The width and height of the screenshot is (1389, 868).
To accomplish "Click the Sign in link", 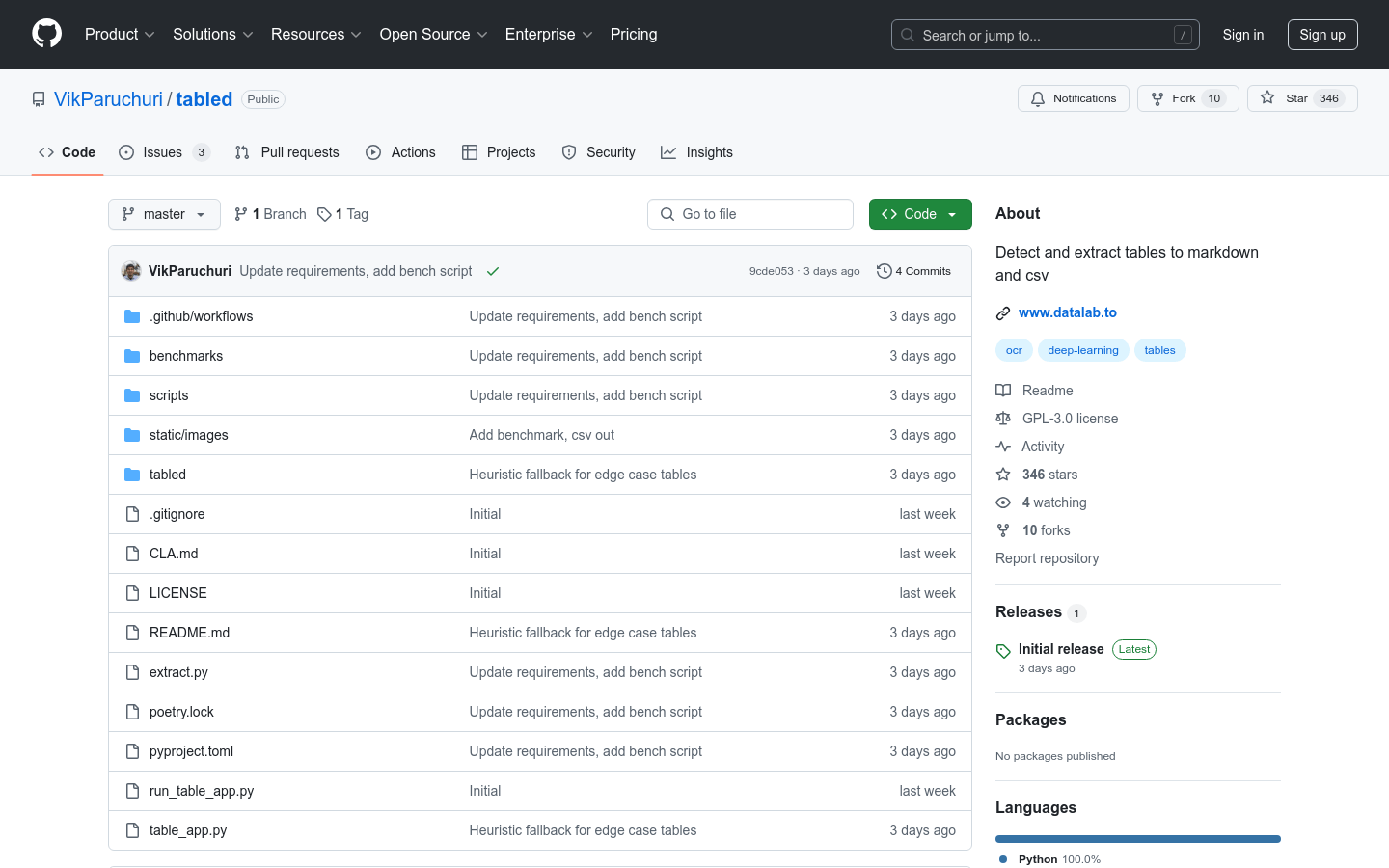I will (x=1243, y=35).
